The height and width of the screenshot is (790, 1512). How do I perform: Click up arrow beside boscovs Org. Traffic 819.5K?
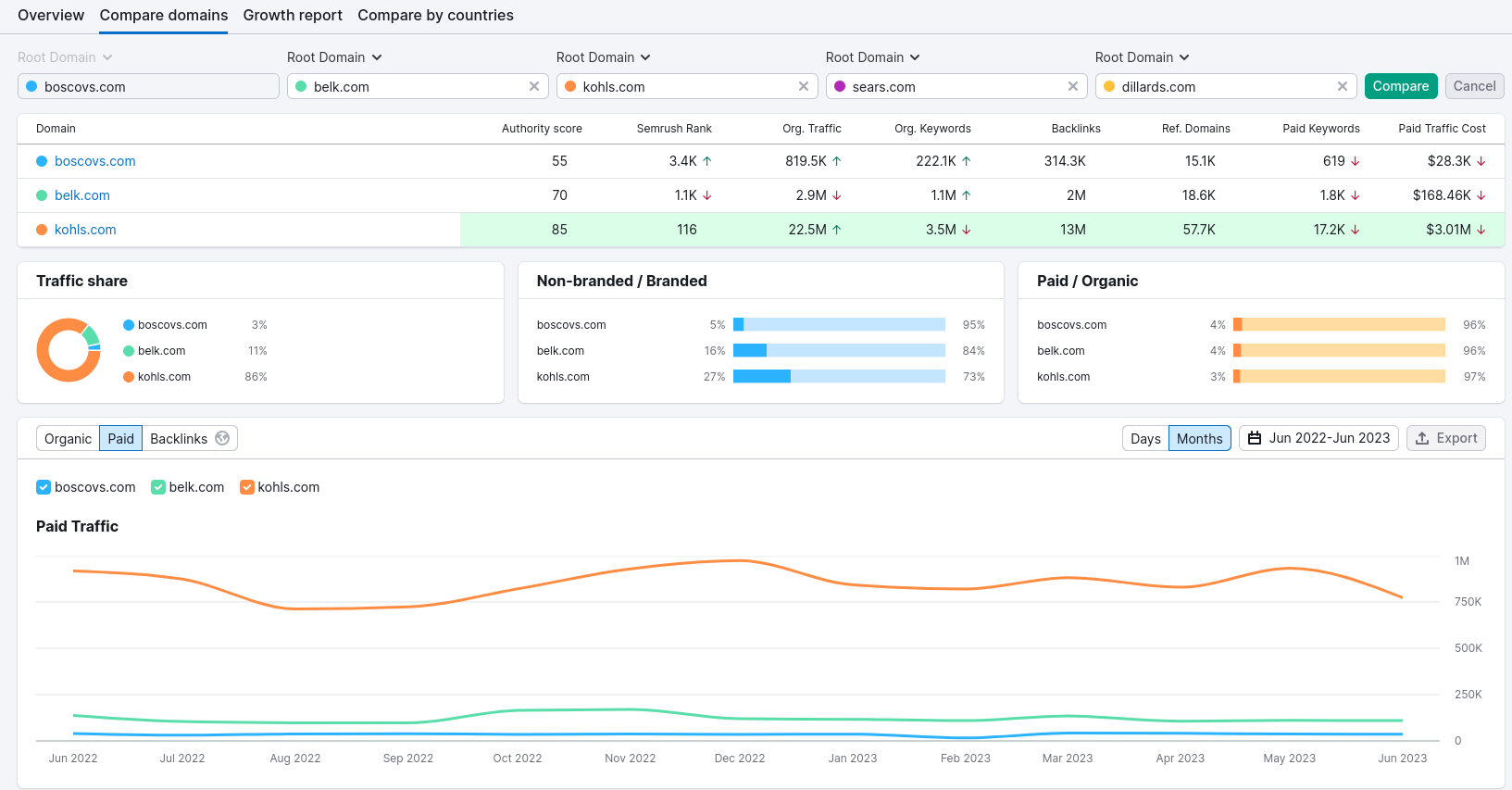pyautogui.click(x=837, y=161)
